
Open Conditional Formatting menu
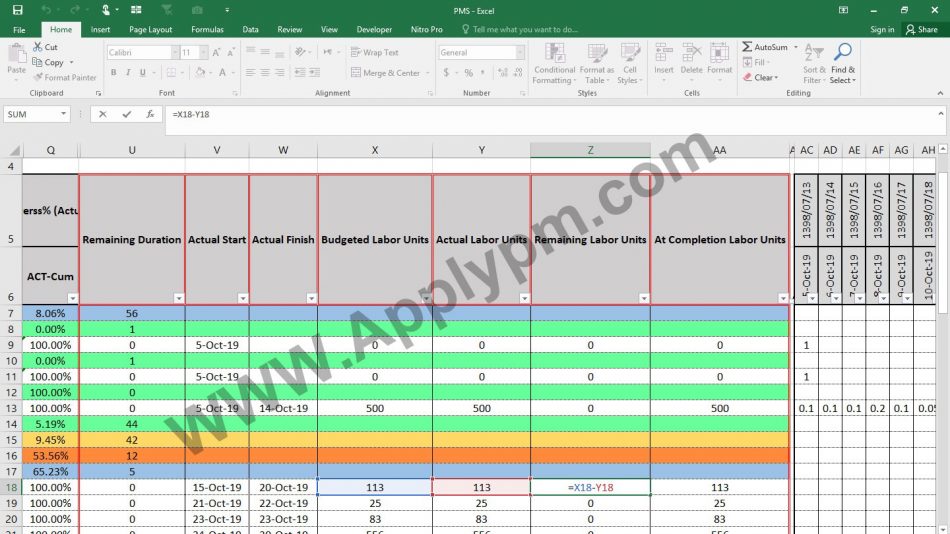click(554, 64)
